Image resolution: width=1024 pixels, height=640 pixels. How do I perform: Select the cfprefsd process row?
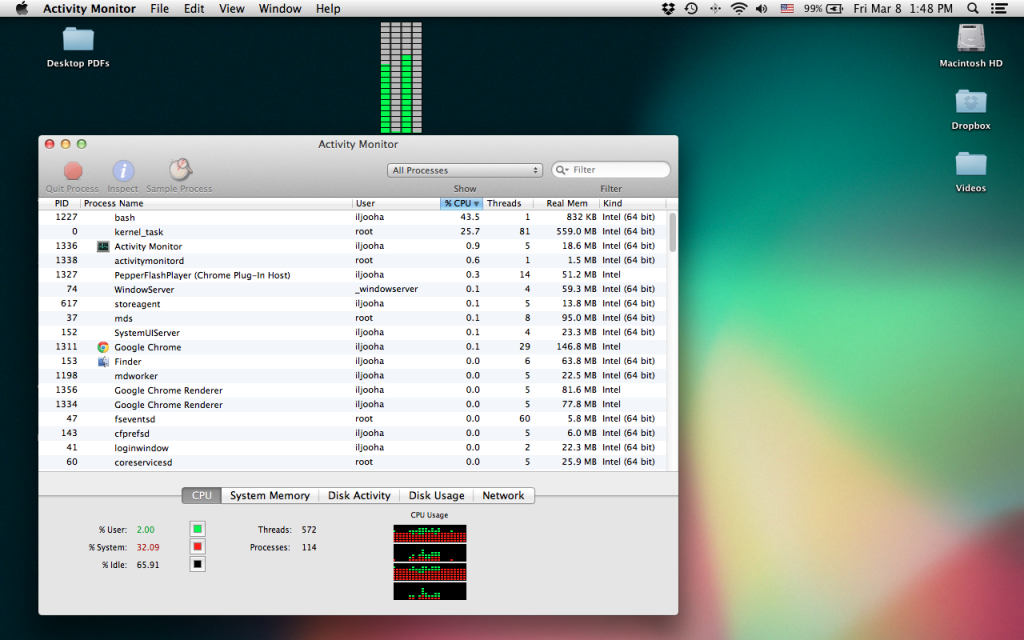click(x=353, y=432)
